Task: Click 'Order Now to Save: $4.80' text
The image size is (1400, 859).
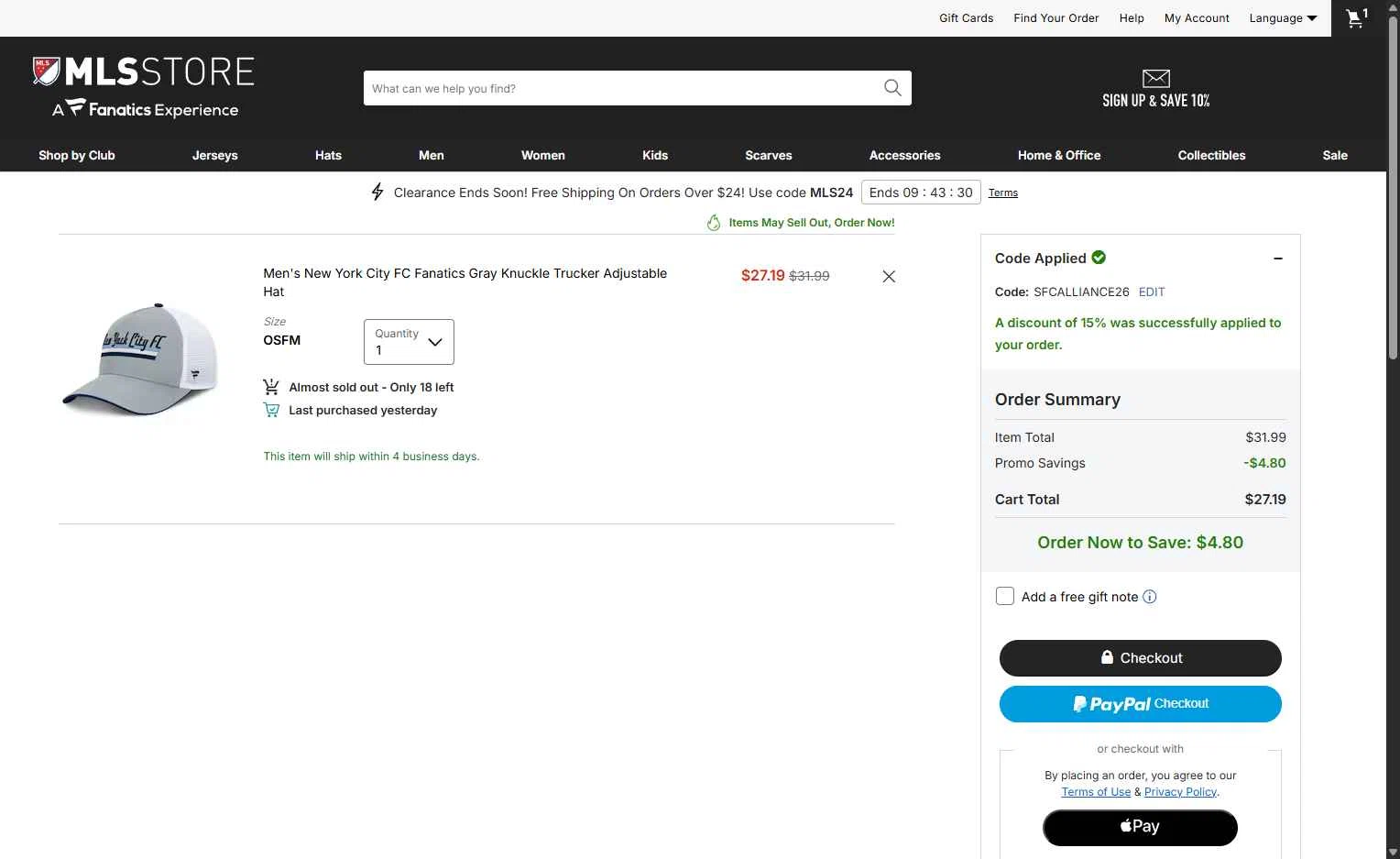Action: click(1141, 542)
